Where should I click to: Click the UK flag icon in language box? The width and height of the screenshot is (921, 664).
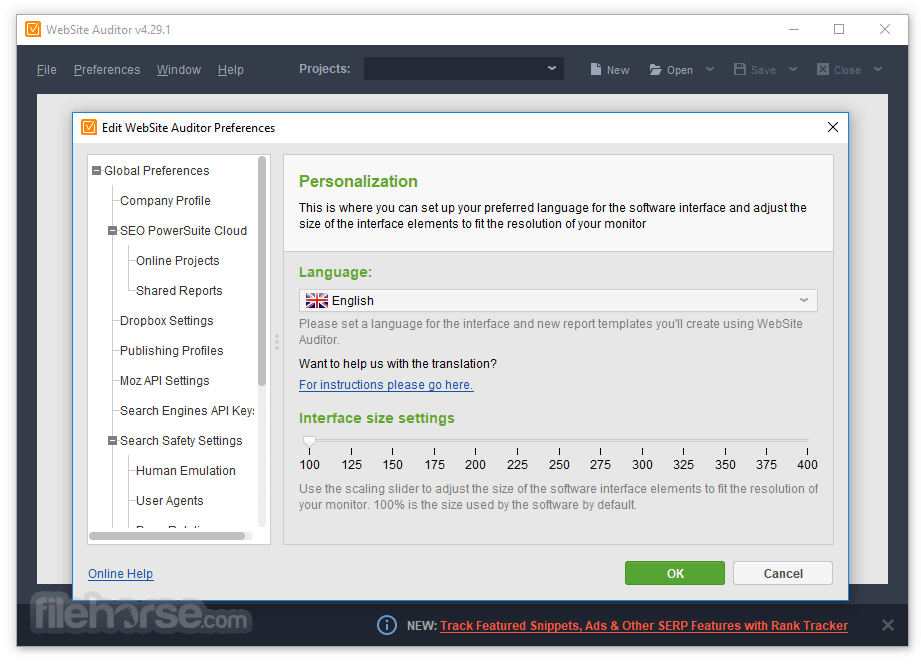coord(317,300)
